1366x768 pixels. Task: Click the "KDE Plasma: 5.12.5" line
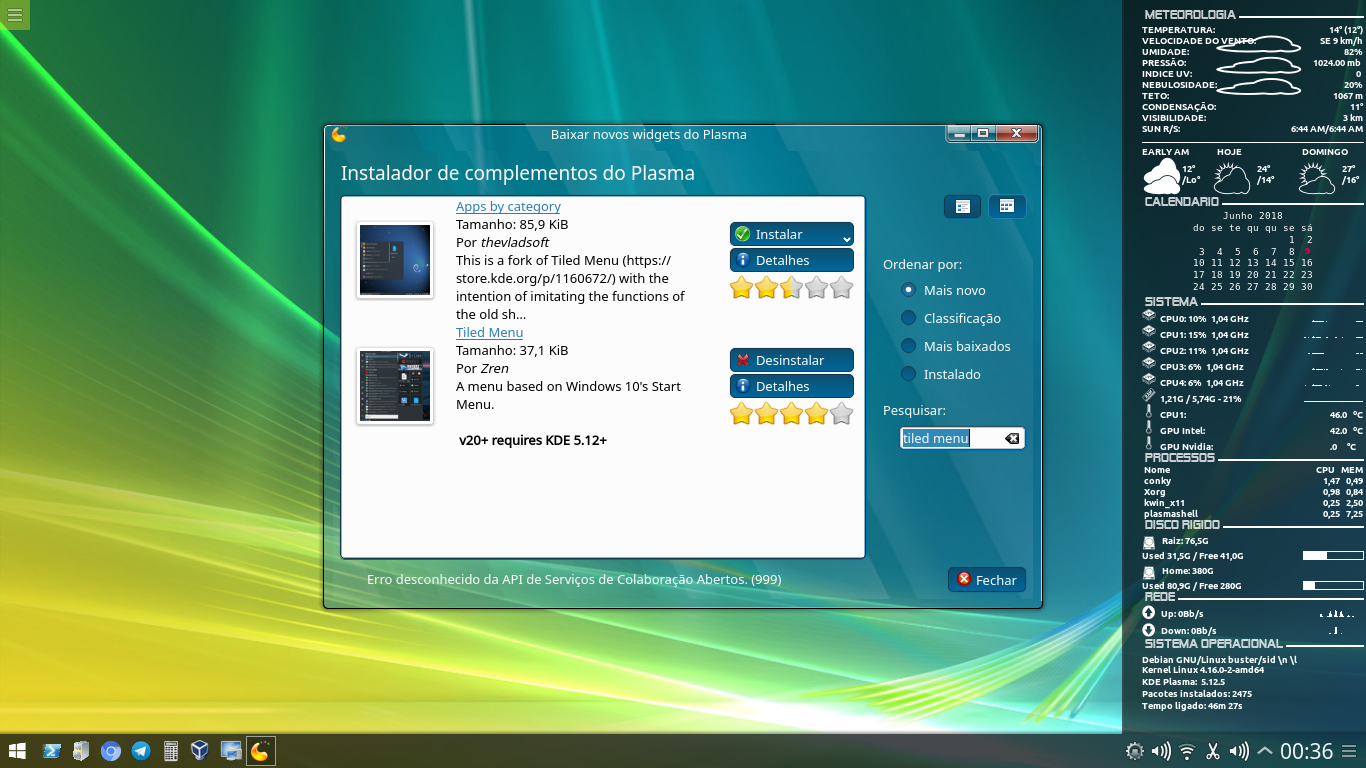pyautogui.click(x=1184, y=681)
